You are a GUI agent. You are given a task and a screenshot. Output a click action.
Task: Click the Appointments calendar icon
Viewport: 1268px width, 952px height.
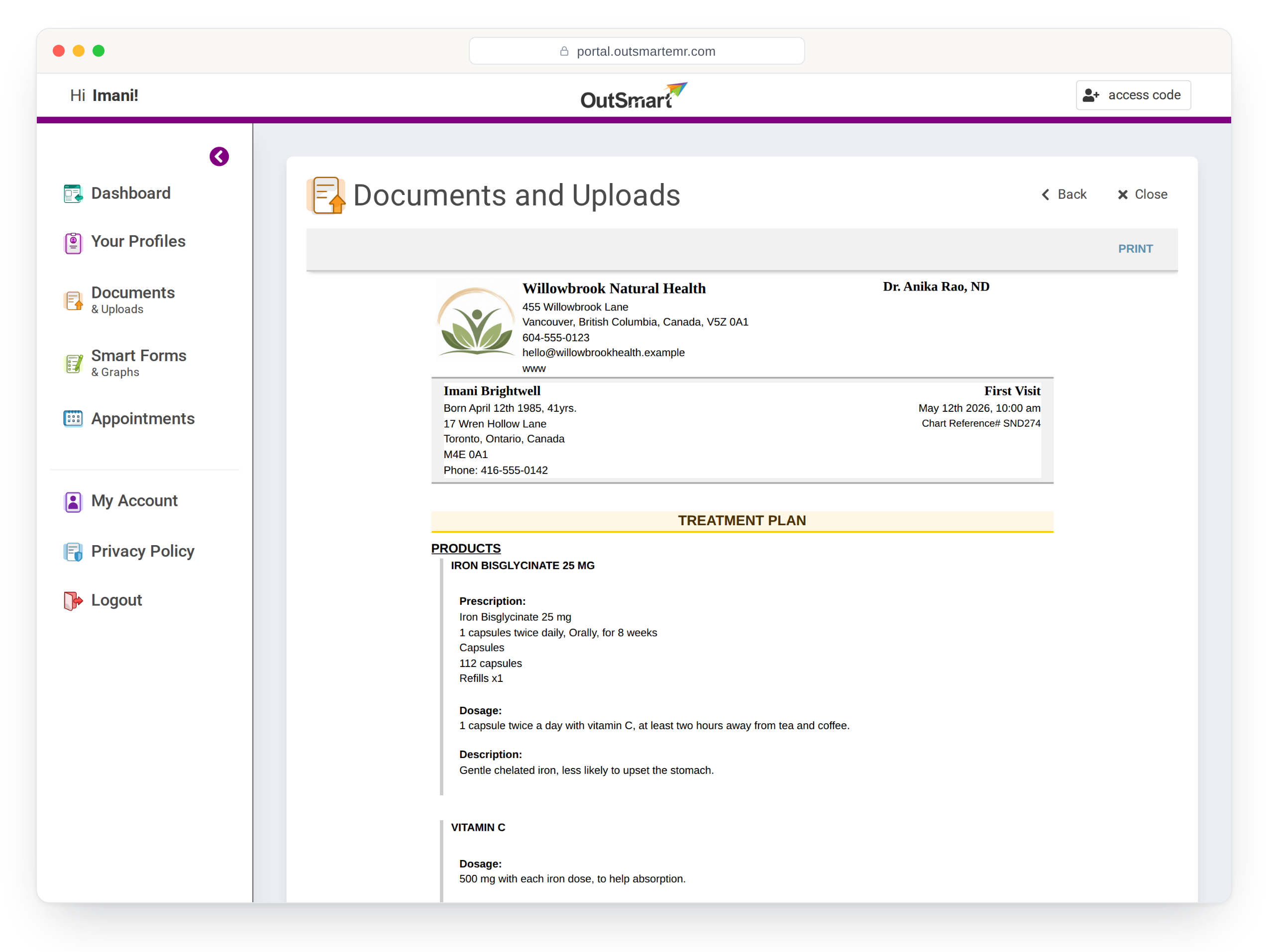pos(73,419)
